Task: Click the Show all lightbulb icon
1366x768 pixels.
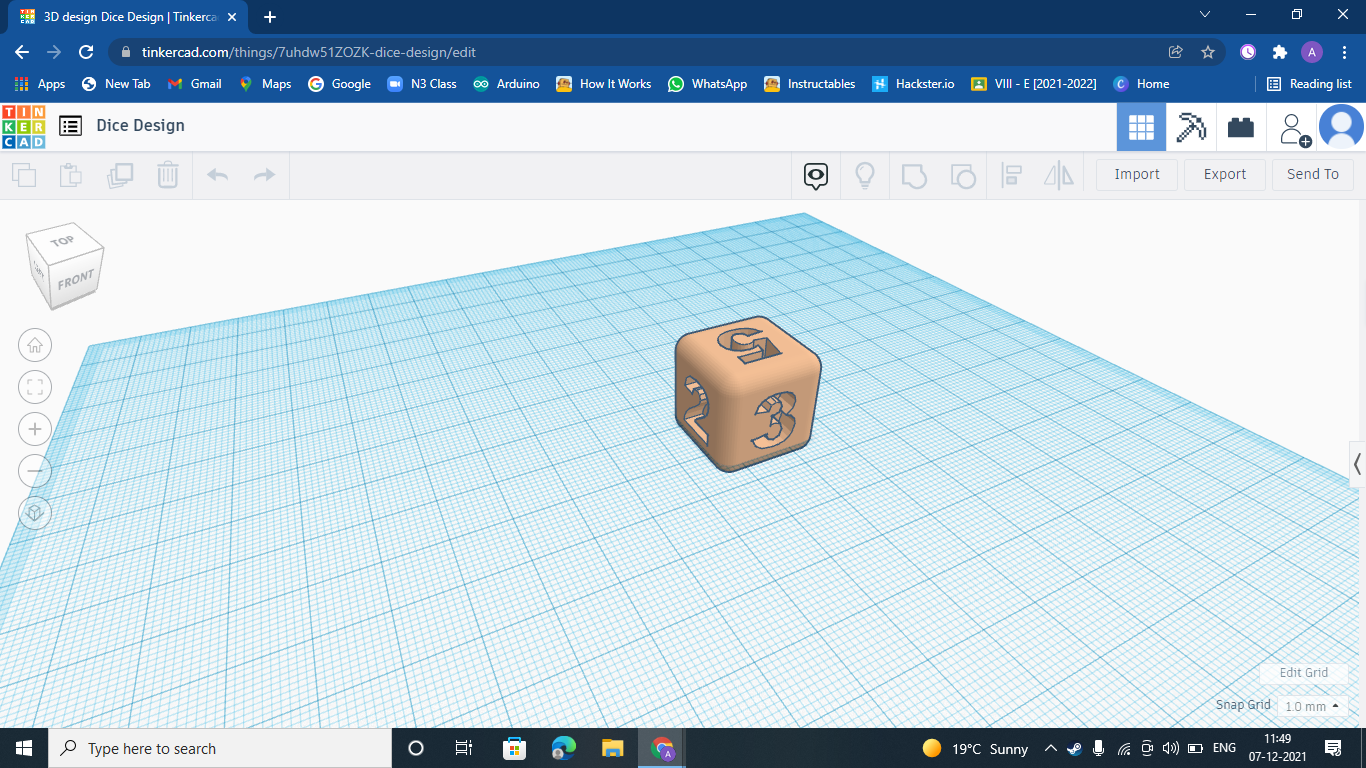Action: coord(865,176)
